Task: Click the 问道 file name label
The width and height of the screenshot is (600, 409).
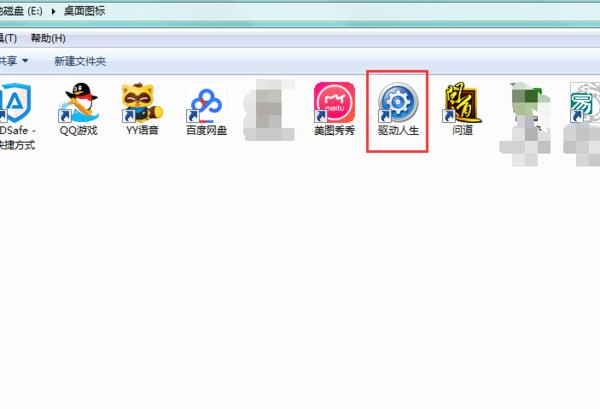Action: tap(462, 130)
